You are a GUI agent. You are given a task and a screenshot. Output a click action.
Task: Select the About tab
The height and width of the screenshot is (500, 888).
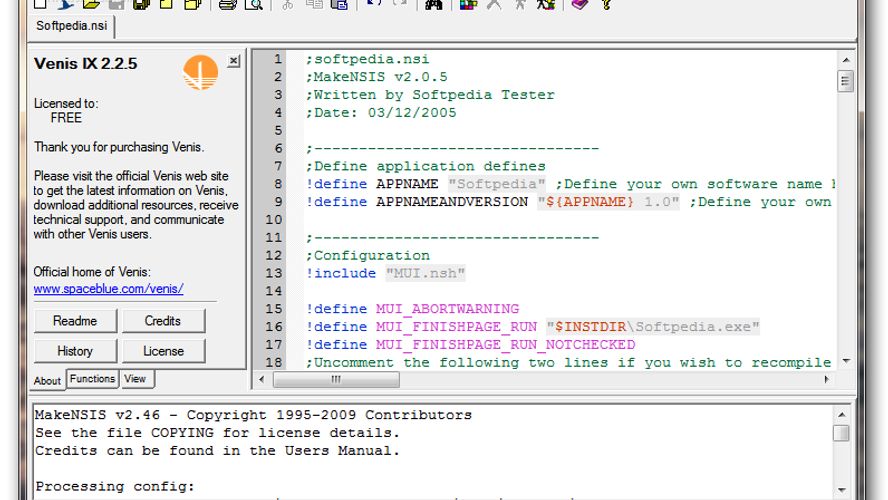pos(47,381)
